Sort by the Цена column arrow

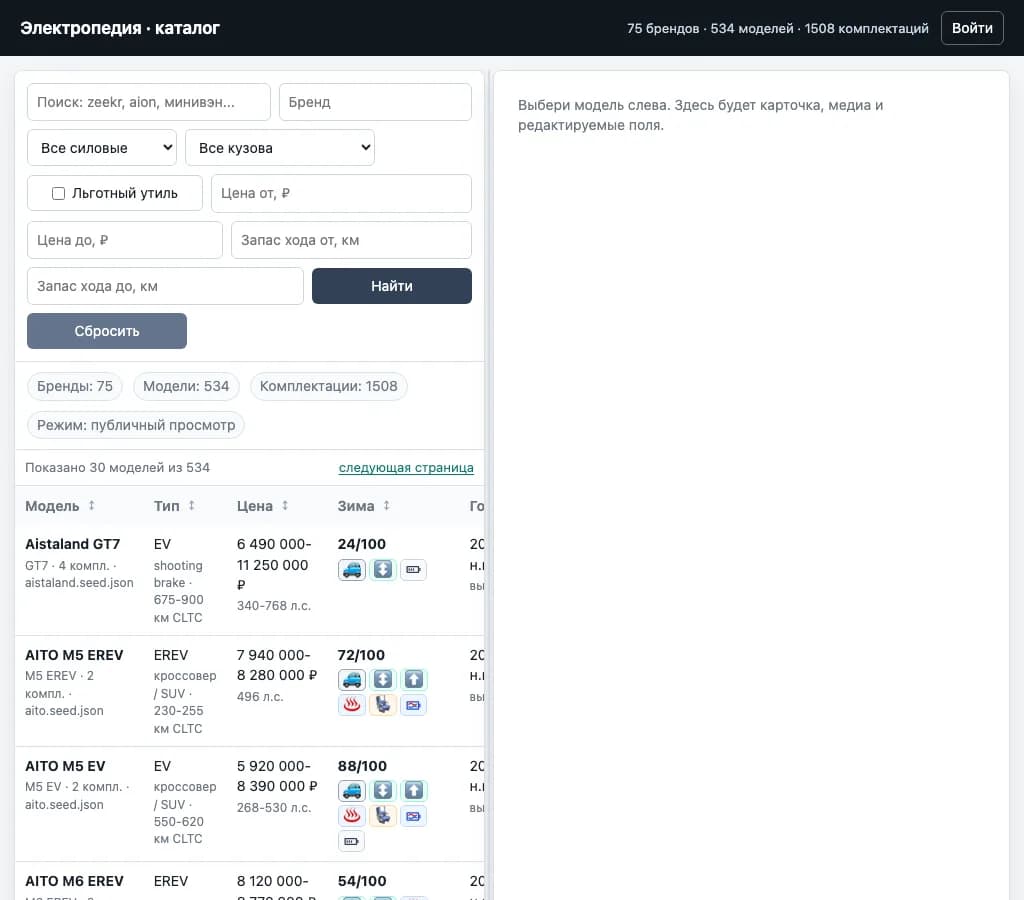pos(285,506)
